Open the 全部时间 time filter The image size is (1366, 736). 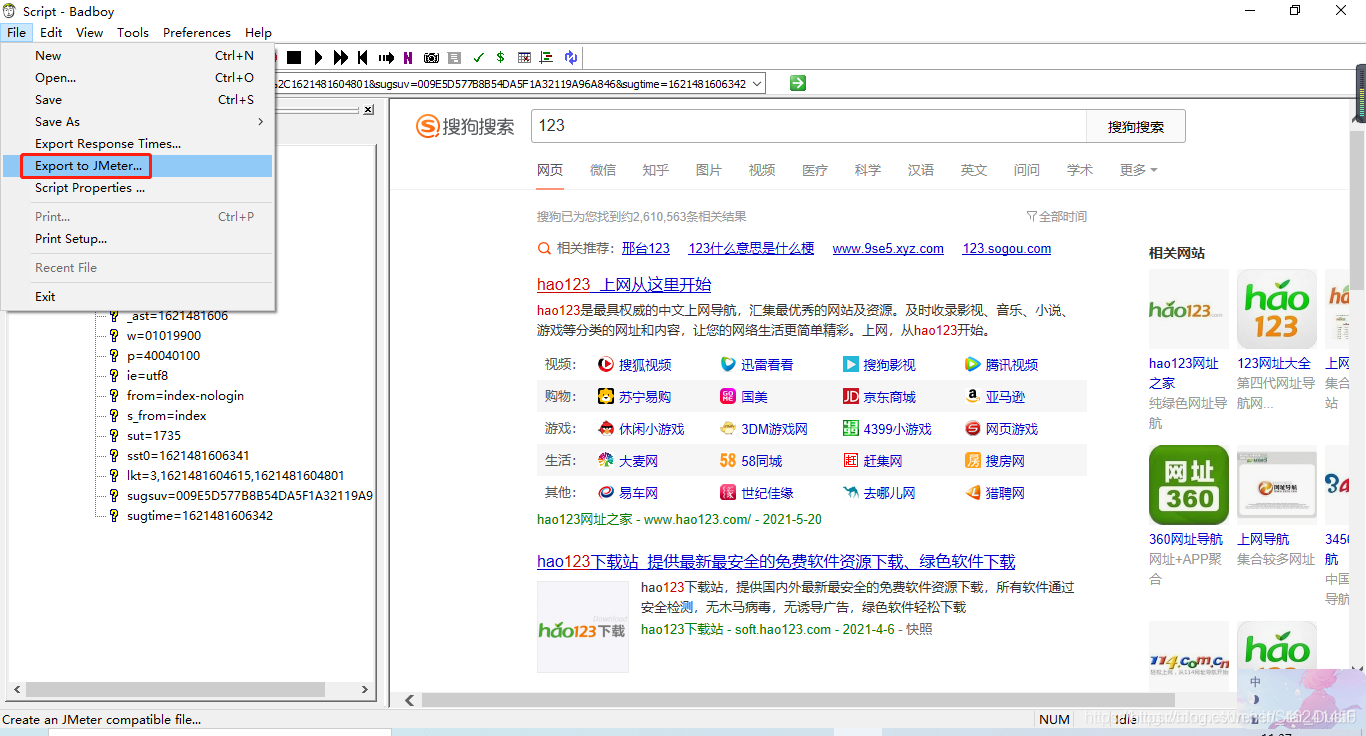(1056, 217)
